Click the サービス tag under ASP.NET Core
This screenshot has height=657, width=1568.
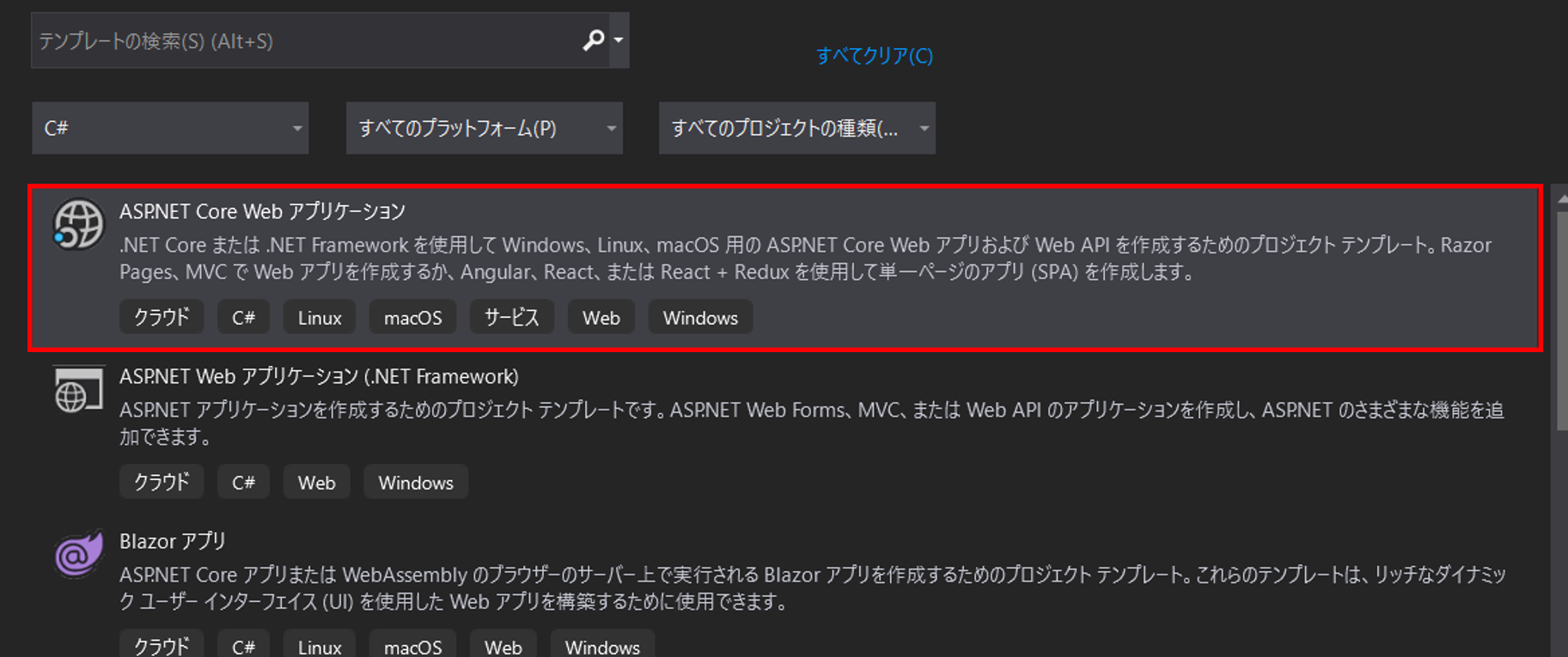[x=511, y=317]
